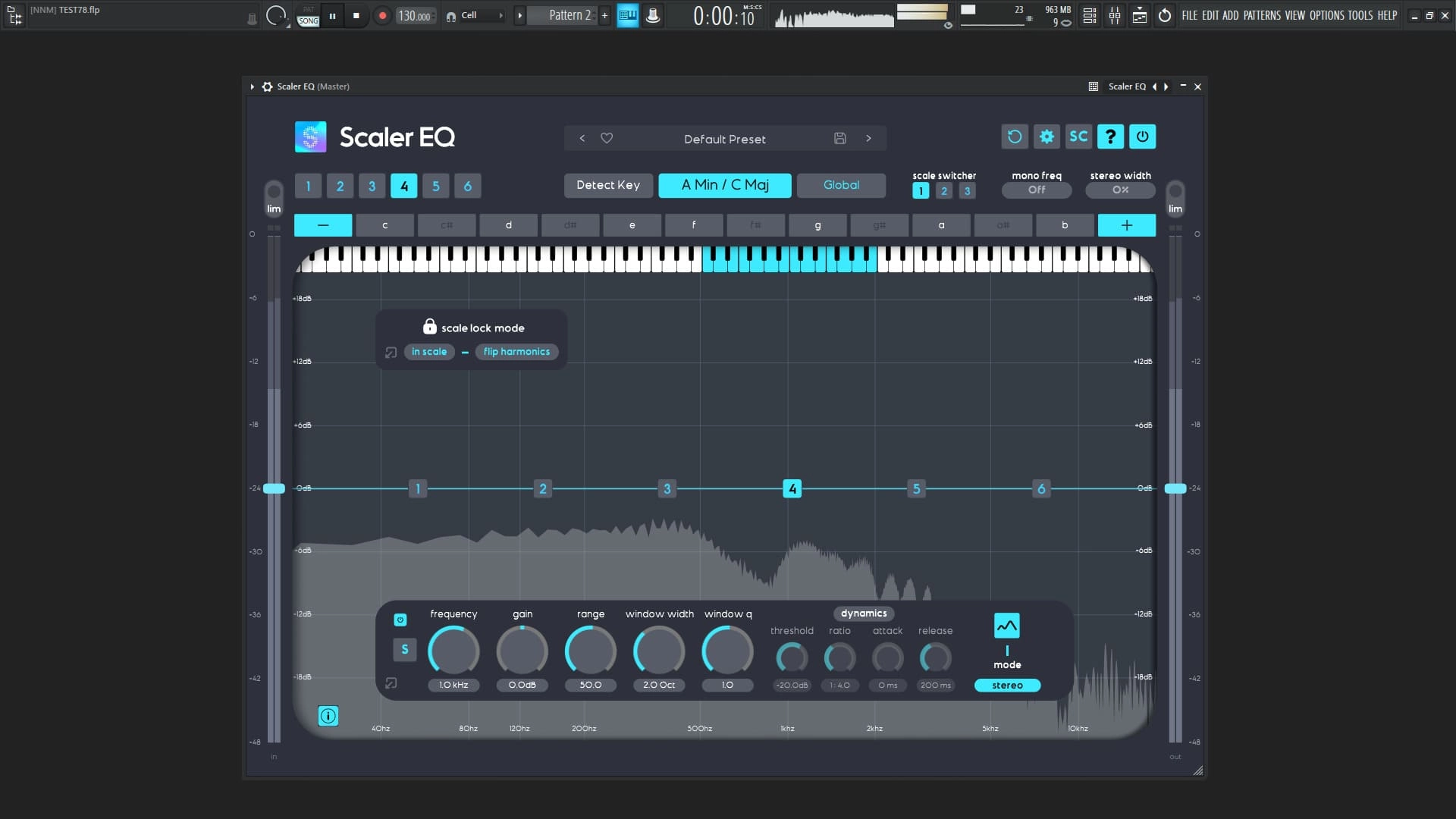Open the Scaler EQ wrapper preset dropdown
The image size is (1456, 819).
click(x=1128, y=86)
